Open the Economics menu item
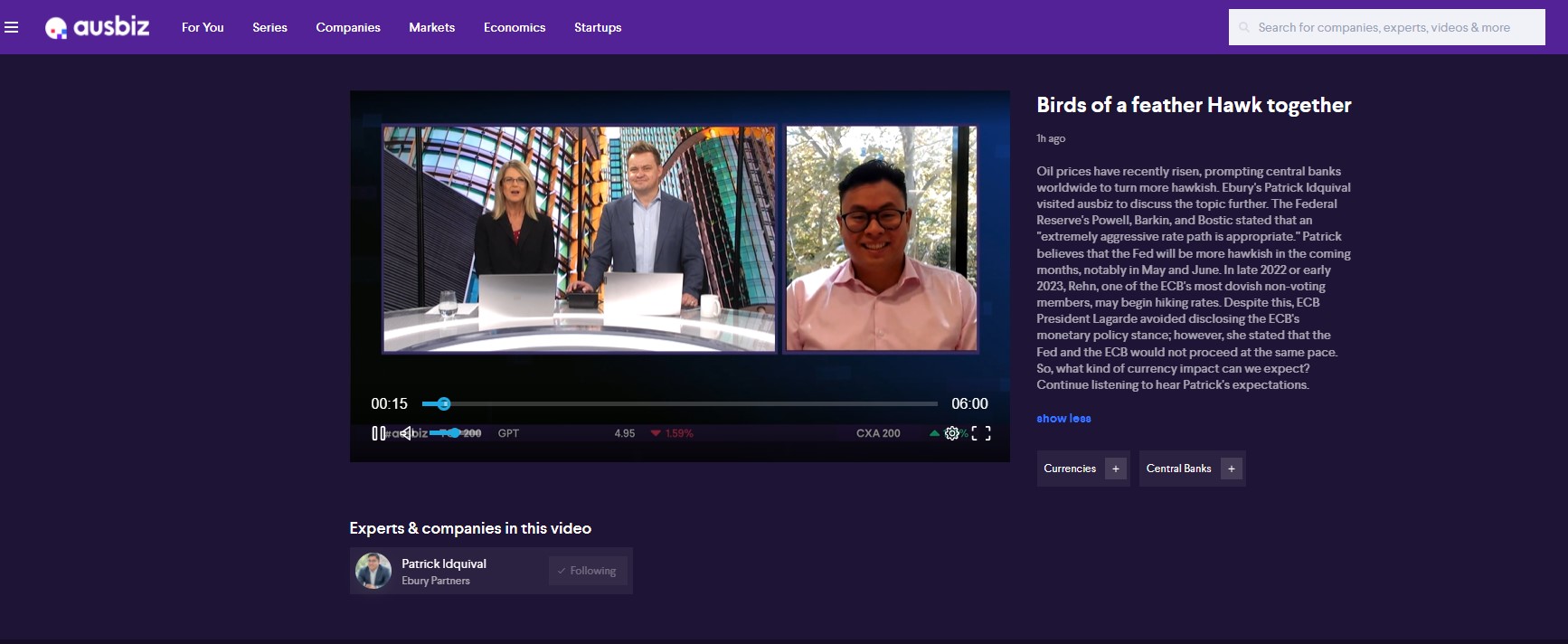1568x644 pixels. [x=515, y=27]
